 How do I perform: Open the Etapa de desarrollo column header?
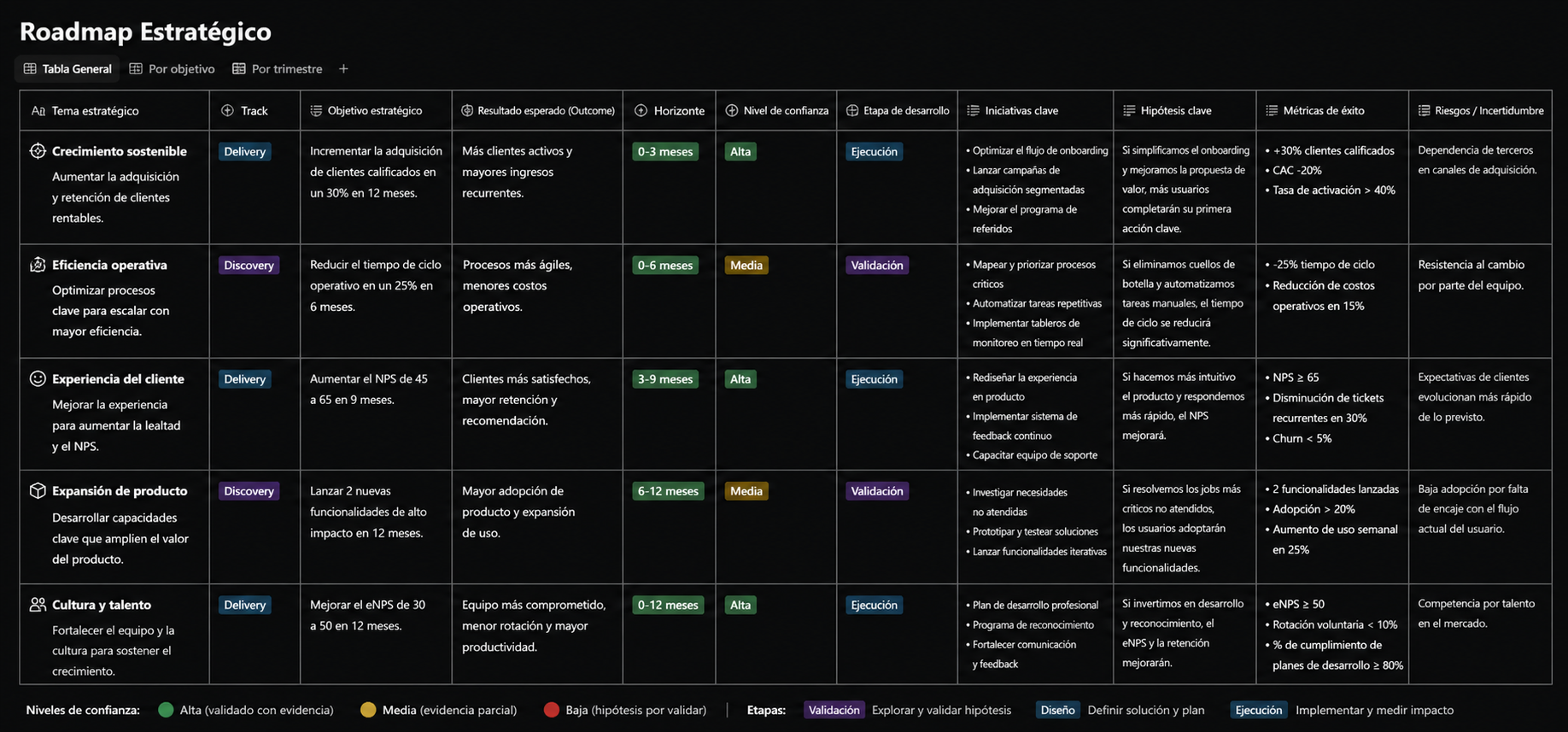pos(897,111)
